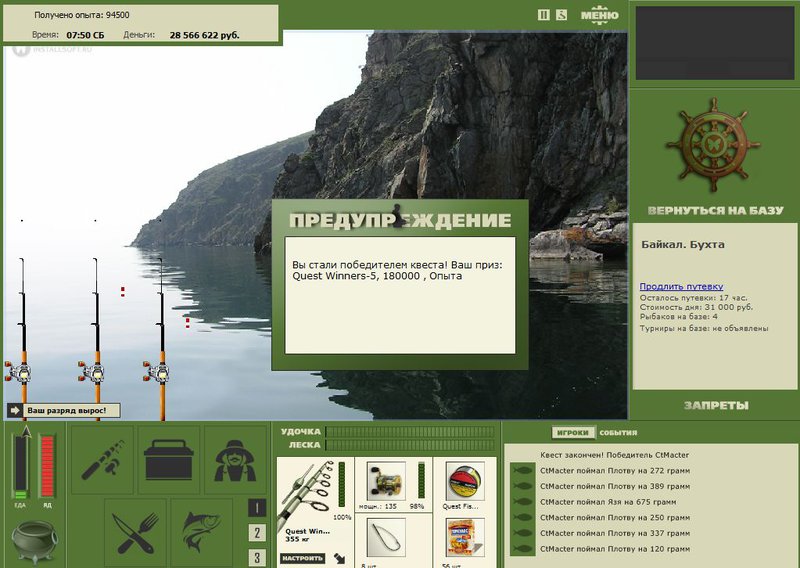Viewport: 800px width, 568px height.
Task: Select rod slot 2
Action: click(257, 533)
